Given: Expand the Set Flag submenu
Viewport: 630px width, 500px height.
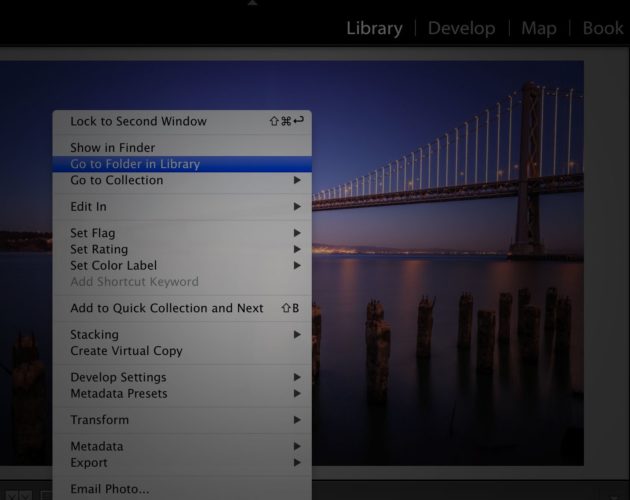Looking at the screenshot, I should 182,233.
